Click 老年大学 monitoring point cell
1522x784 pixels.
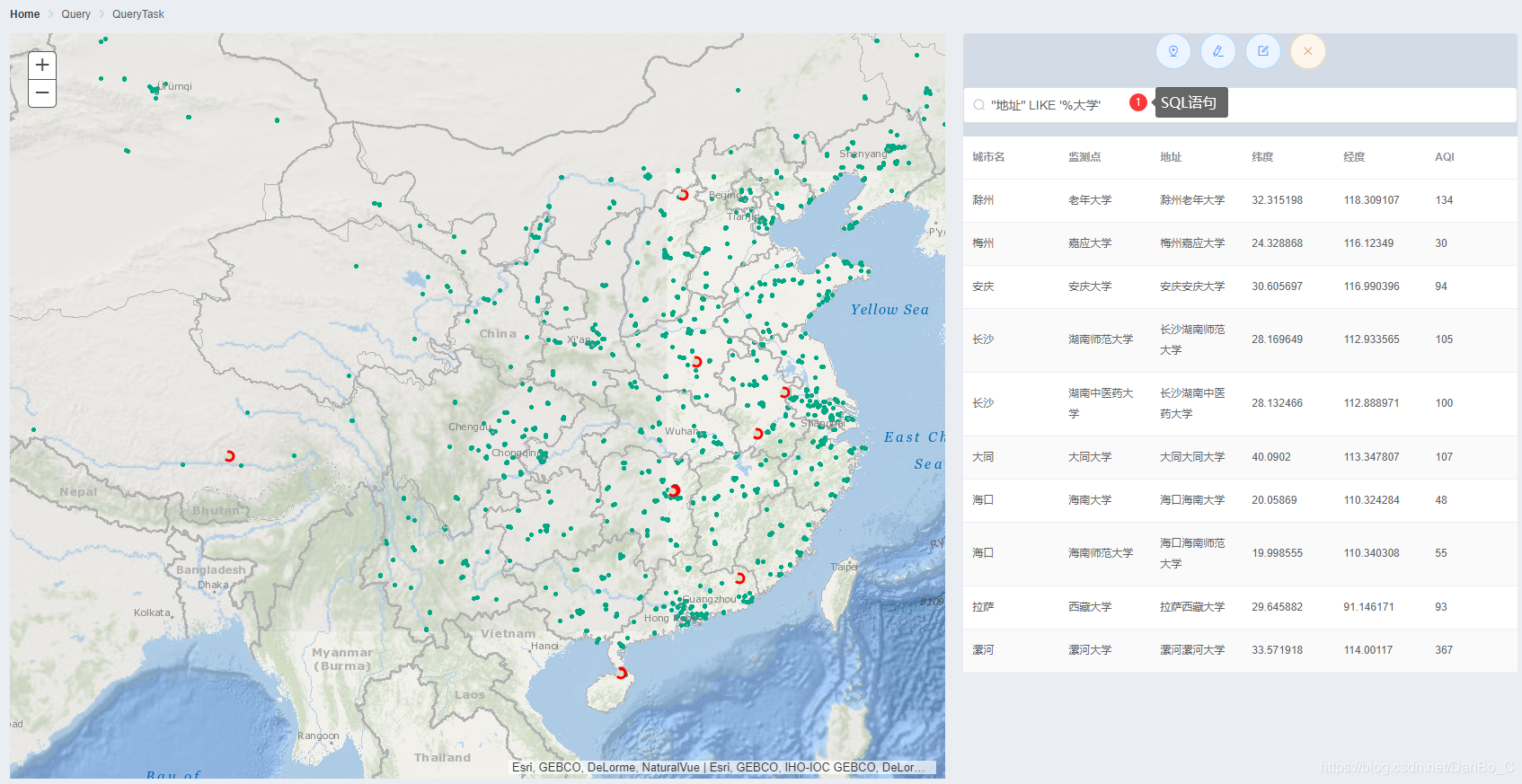coord(1090,200)
